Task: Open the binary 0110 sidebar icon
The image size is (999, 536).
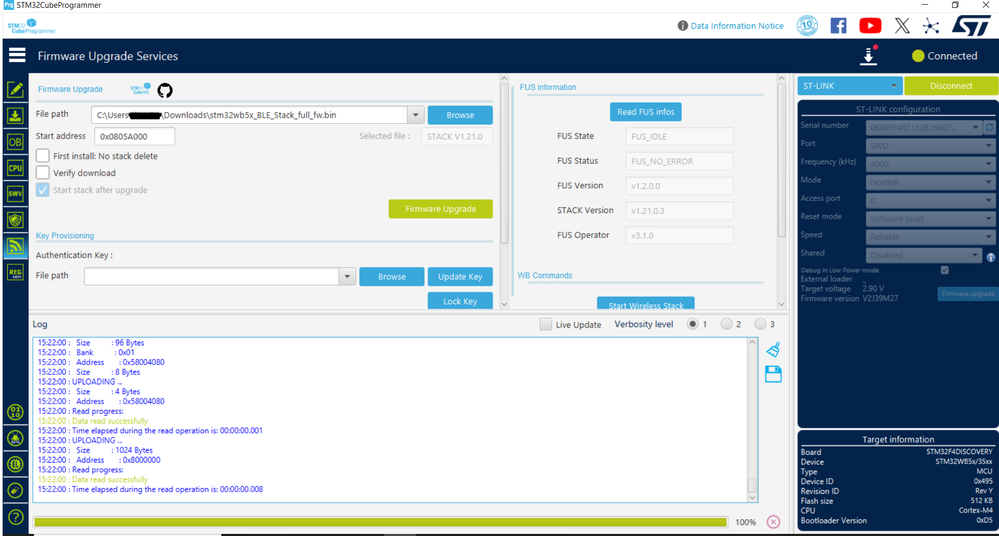Action: pyautogui.click(x=15, y=412)
